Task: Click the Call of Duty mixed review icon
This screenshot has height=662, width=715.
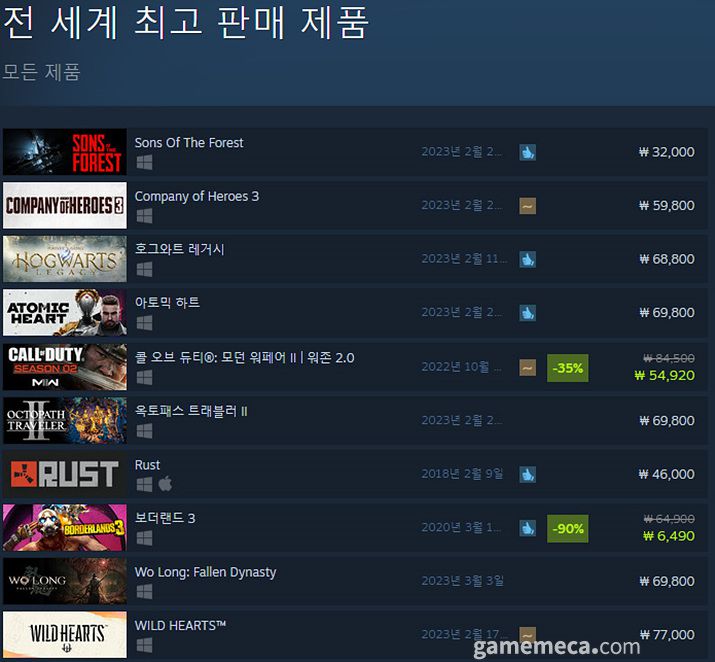Action: pyautogui.click(x=528, y=367)
